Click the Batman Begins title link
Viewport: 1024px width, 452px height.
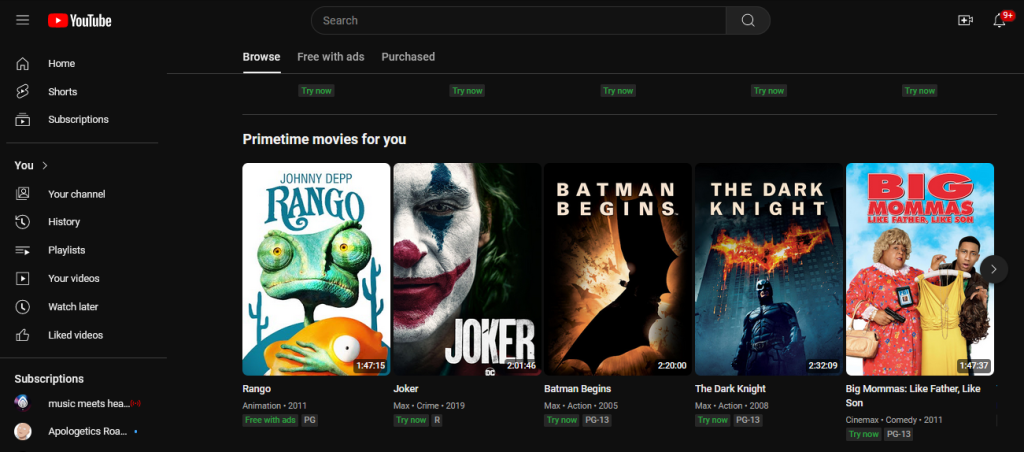pos(577,389)
